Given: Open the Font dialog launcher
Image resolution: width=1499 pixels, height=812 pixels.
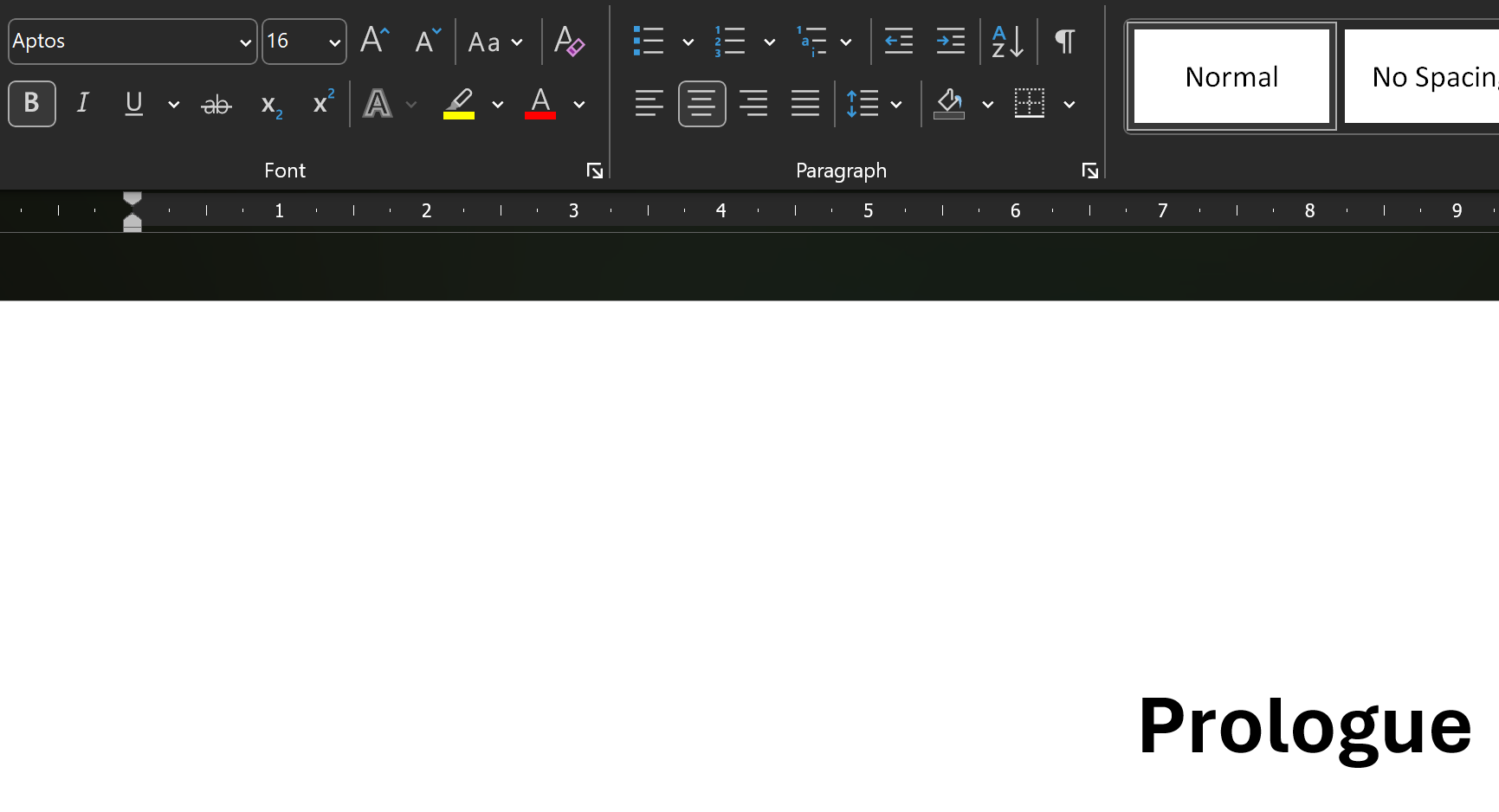Looking at the screenshot, I should tap(594, 171).
